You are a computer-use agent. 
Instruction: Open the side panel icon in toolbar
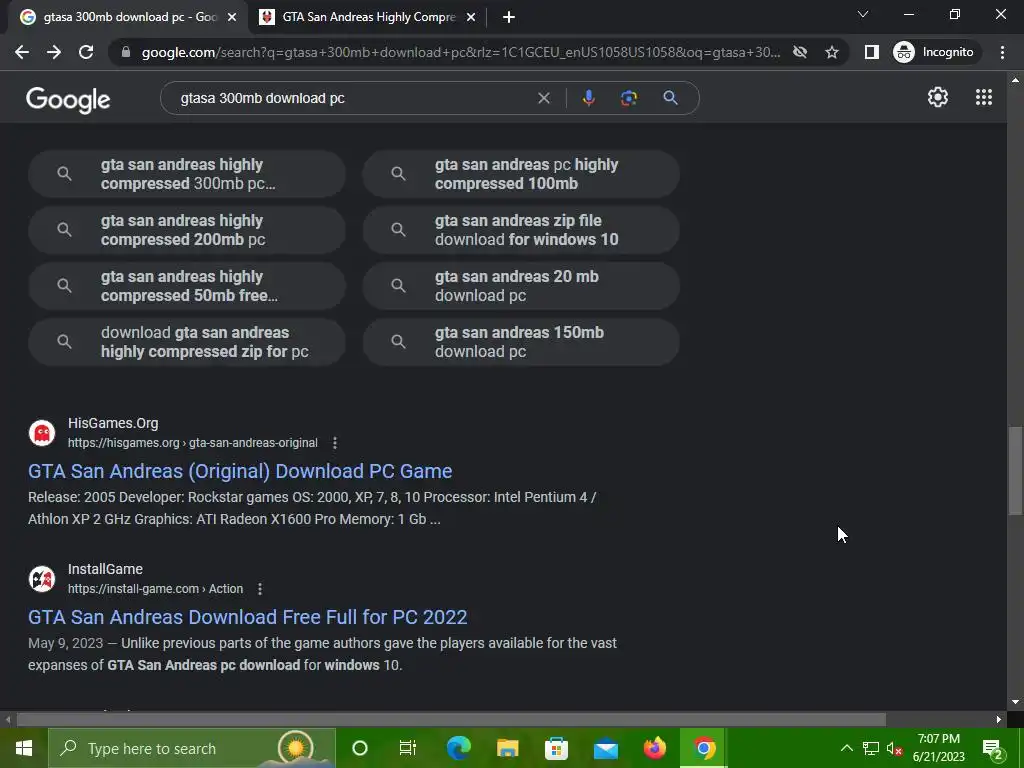click(871, 52)
